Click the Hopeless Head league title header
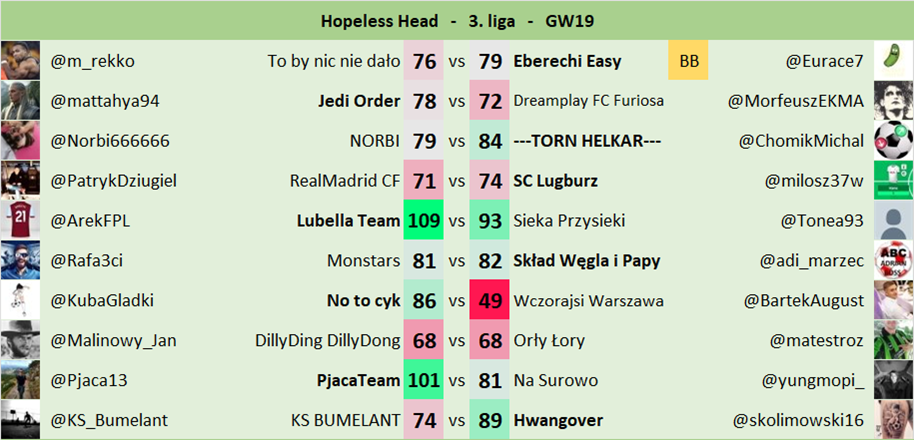The image size is (914, 440). 457,20
